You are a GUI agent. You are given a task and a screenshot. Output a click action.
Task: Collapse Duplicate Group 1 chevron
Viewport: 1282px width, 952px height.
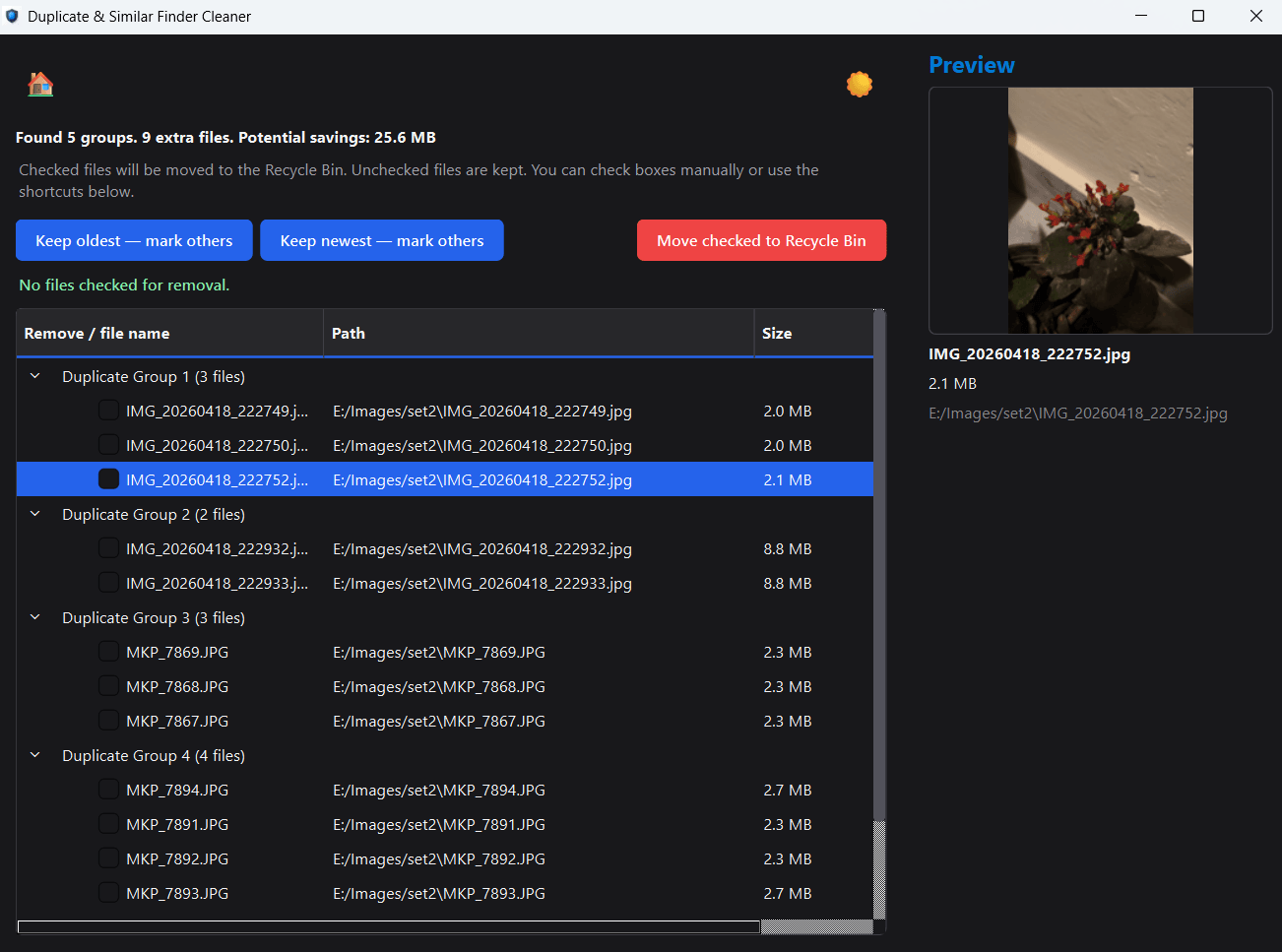click(x=35, y=376)
